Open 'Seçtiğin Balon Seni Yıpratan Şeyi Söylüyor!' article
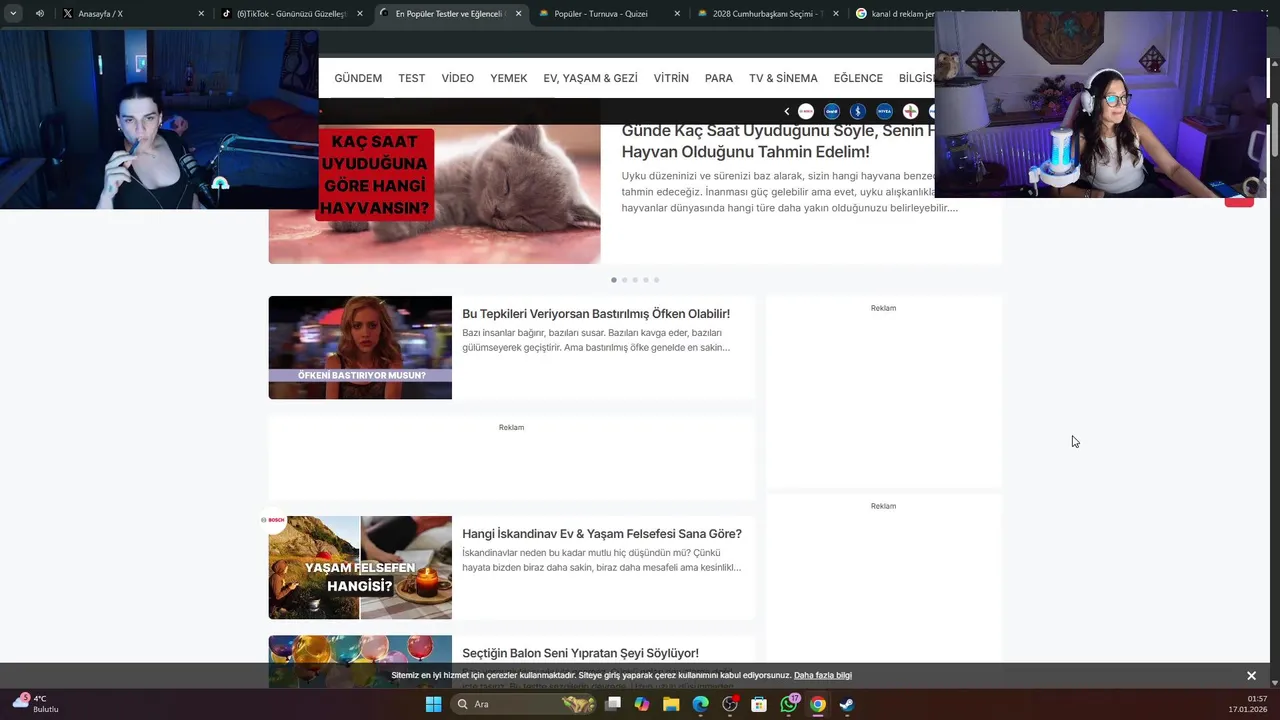This screenshot has width=1280, height=720. pyautogui.click(x=580, y=653)
